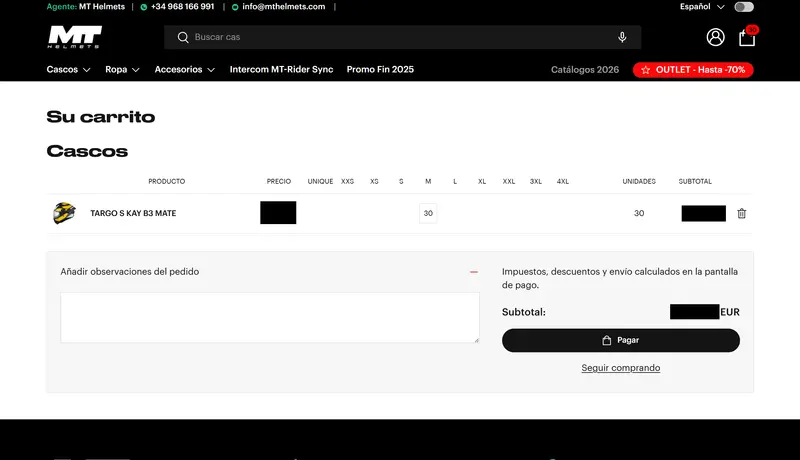Click the TARGO S KAY B3 MATE product name
The image size is (800, 460).
pos(133,213)
